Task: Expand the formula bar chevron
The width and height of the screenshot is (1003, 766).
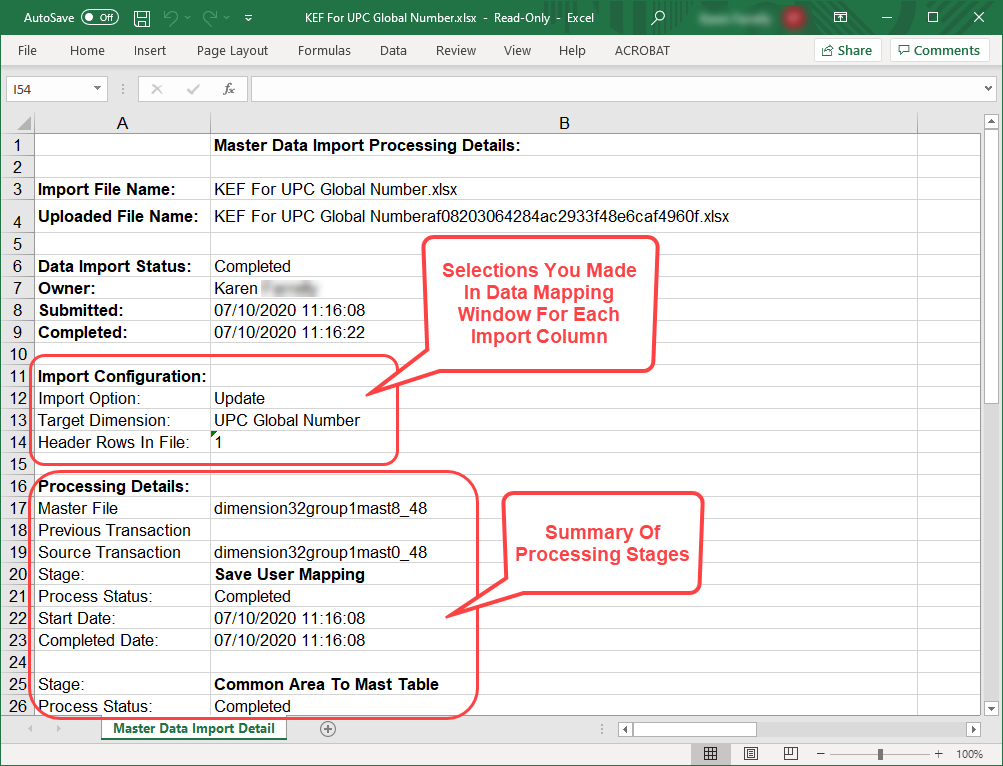Action: click(988, 89)
